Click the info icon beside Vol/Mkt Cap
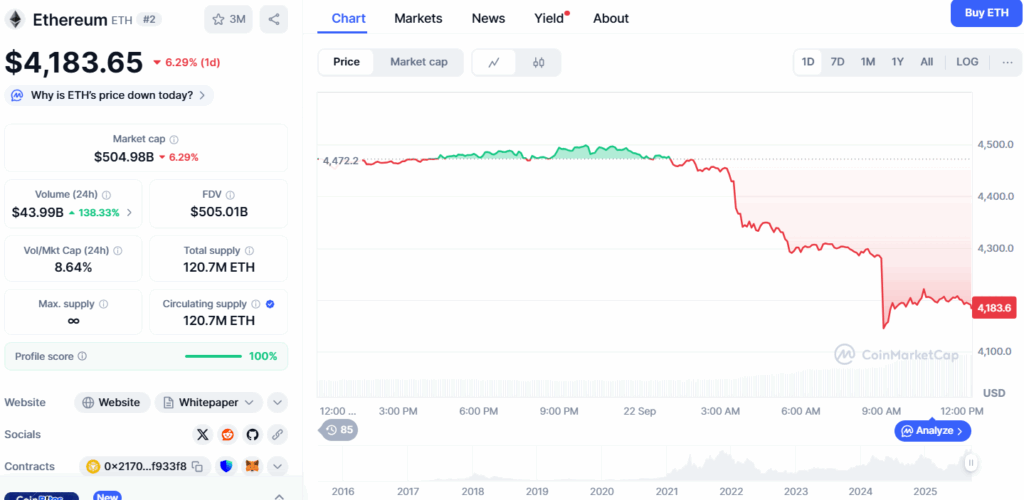The width and height of the screenshot is (1024, 500). [118, 251]
